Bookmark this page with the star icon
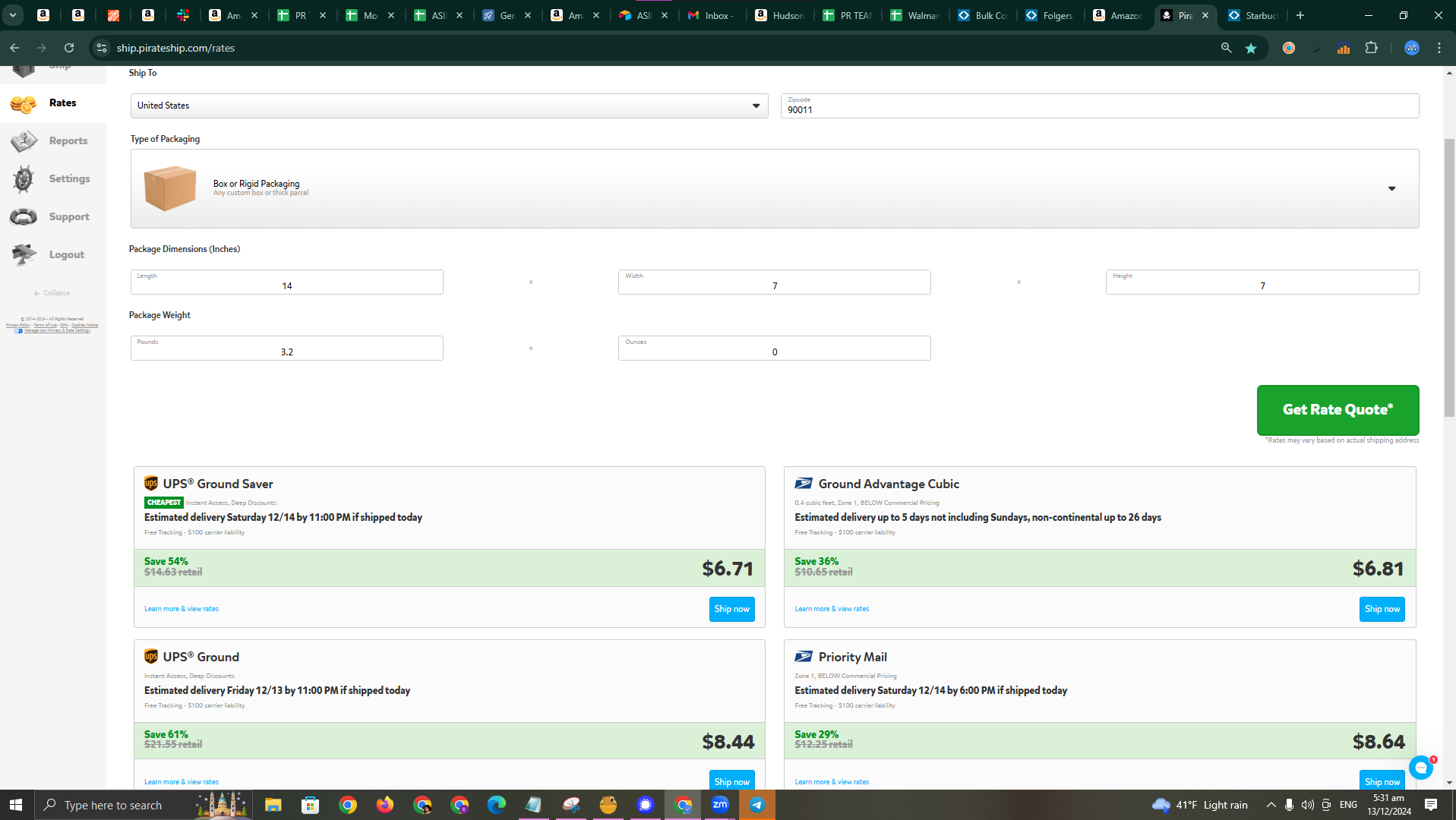 point(1251,48)
